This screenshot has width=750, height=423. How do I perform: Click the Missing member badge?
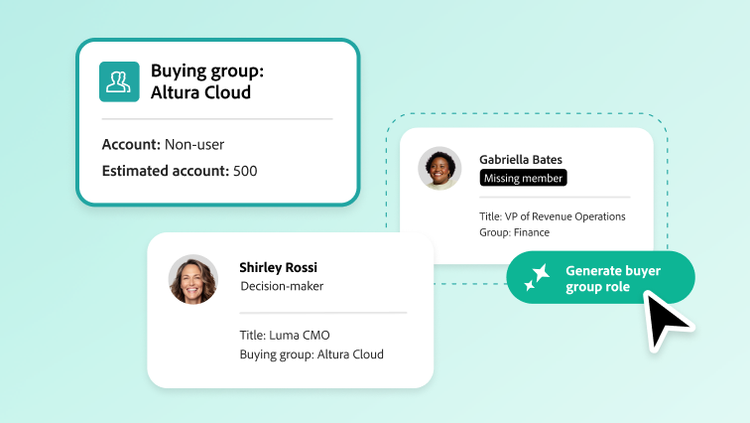(523, 178)
